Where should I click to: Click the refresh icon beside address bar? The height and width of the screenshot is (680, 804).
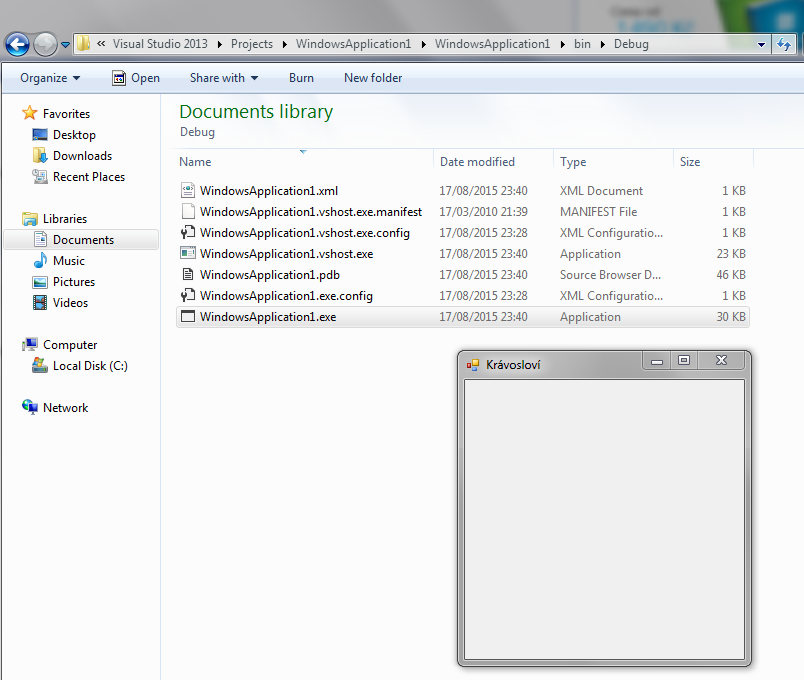pos(784,44)
